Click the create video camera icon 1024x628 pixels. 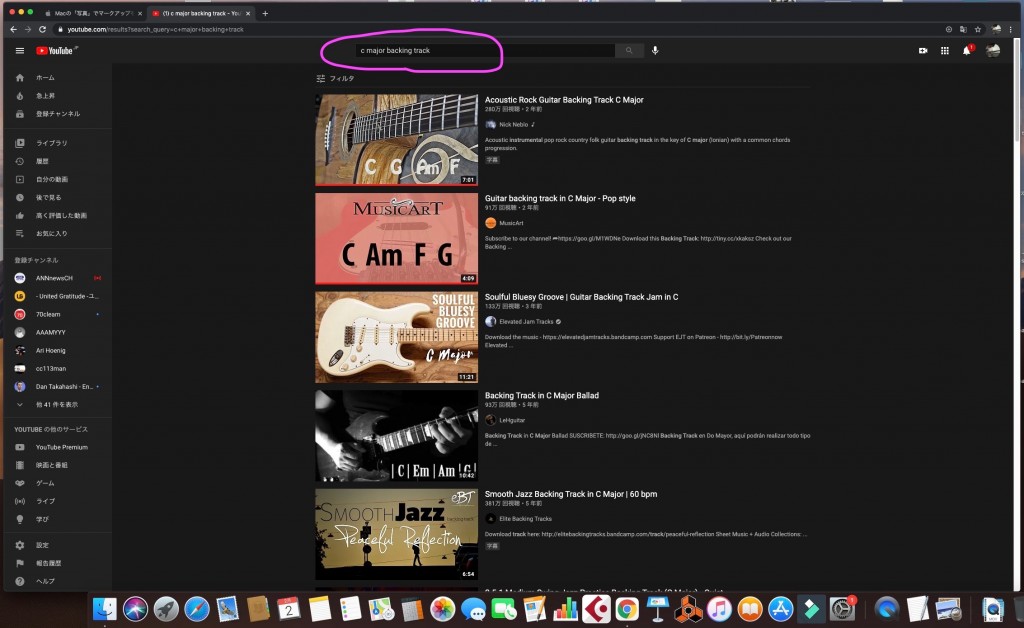[922, 50]
